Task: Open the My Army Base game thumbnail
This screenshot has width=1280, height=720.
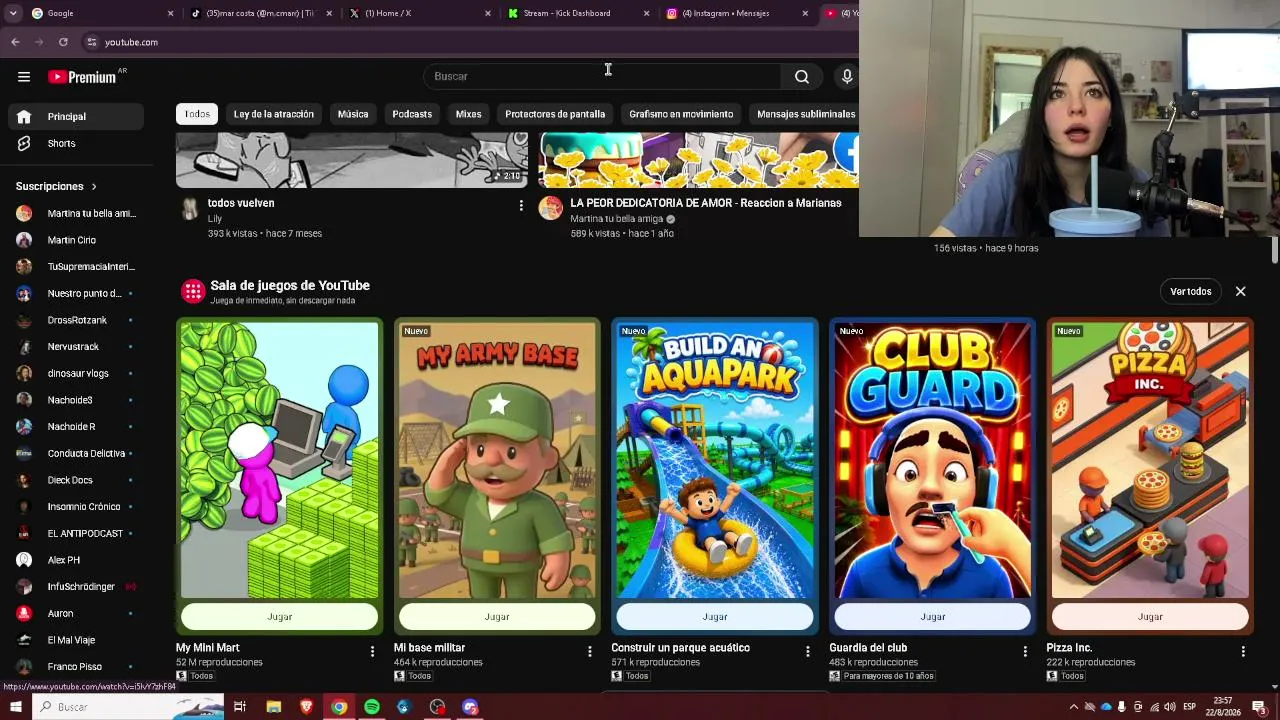Action: pyautogui.click(x=497, y=460)
